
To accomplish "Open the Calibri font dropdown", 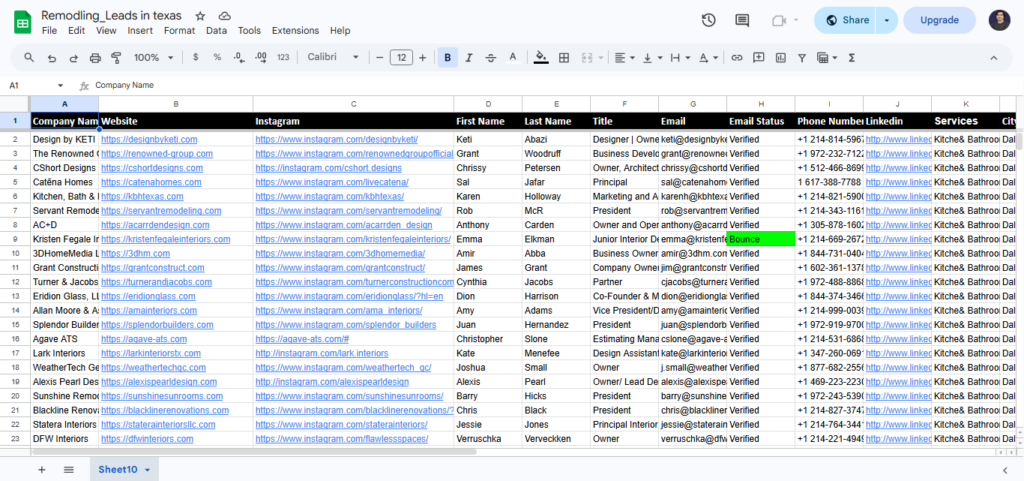I will click(333, 57).
